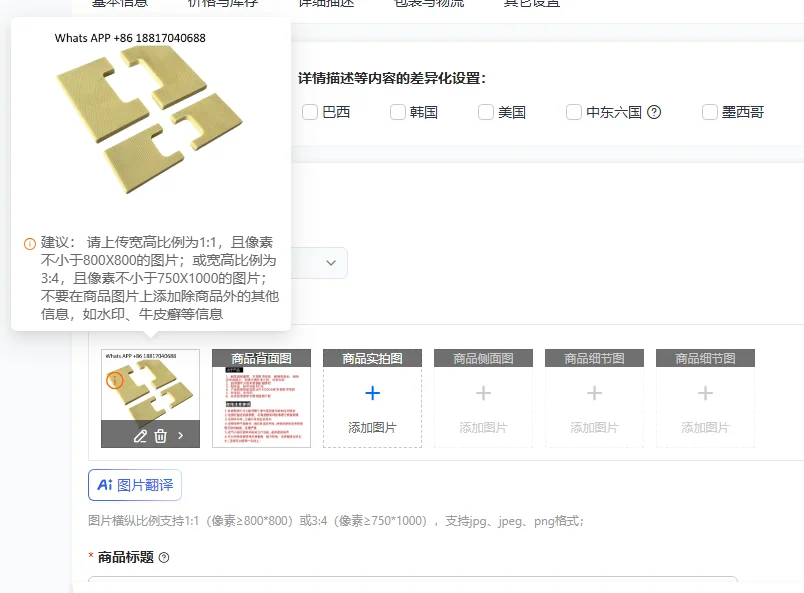Click the 图片横纵比例支持1:1 hint text
This screenshot has width=804, height=593.
(336, 521)
